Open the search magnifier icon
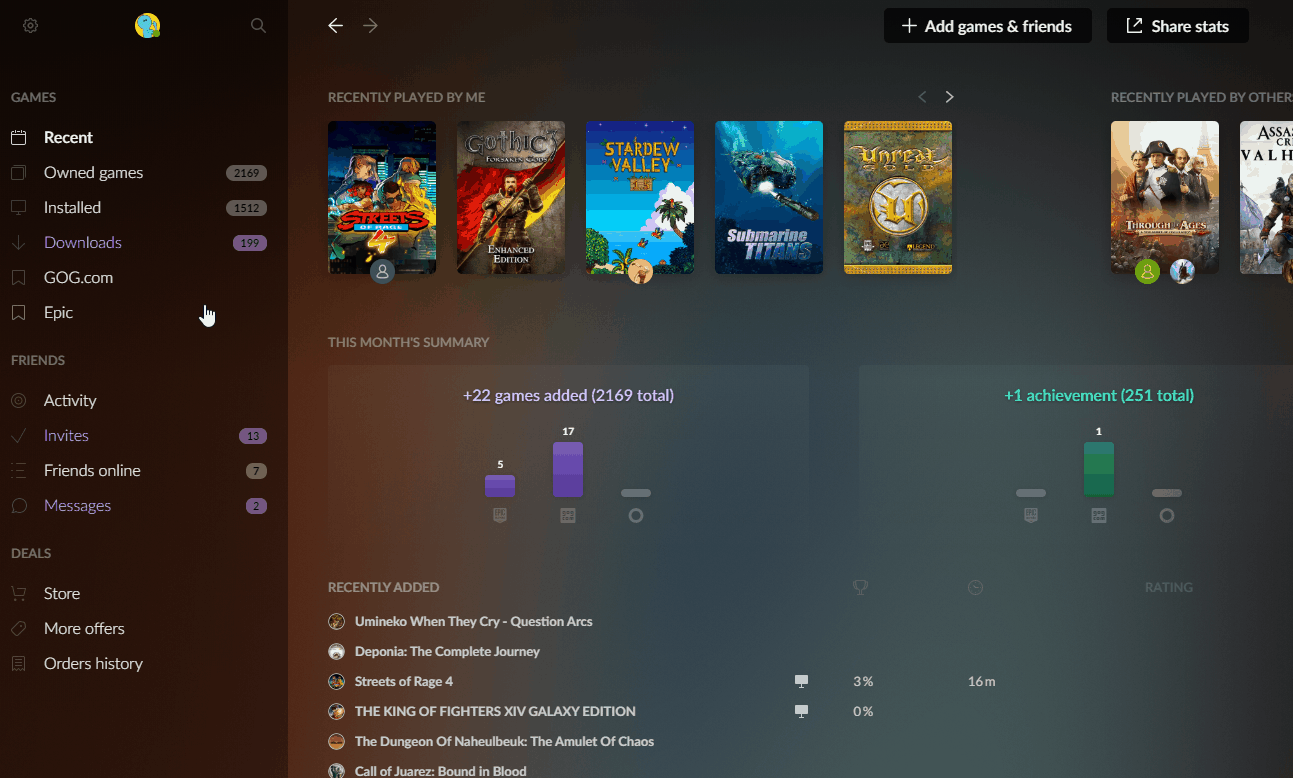 click(x=258, y=26)
